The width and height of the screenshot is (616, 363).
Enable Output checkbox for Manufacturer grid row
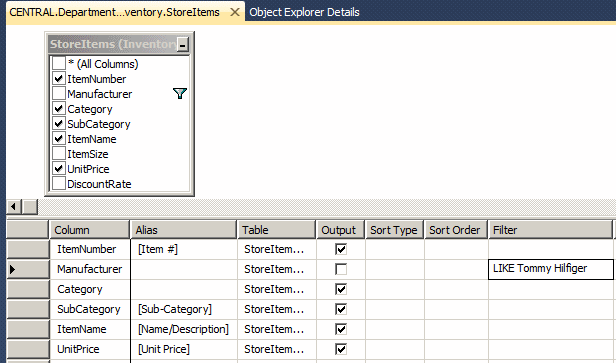pyautogui.click(x=341, y=269)
